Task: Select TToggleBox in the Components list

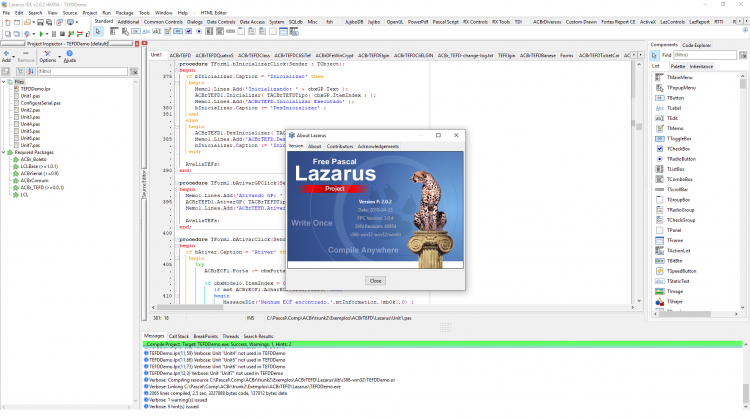Action: 679,139
